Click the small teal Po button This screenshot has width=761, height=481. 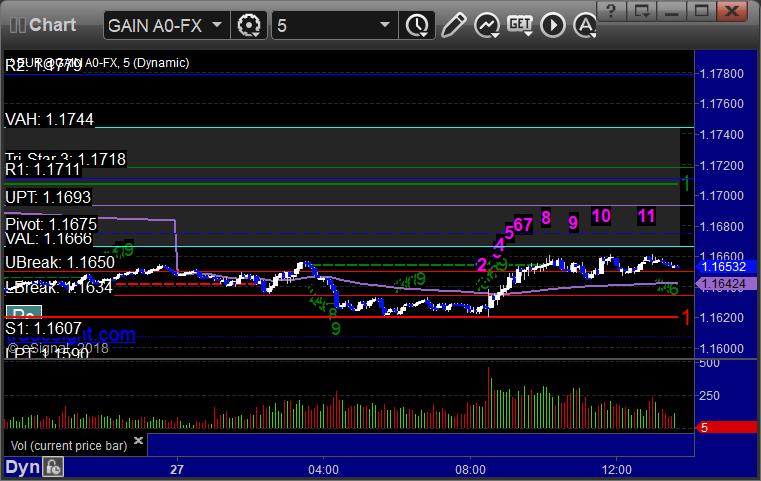pos(24,311)
